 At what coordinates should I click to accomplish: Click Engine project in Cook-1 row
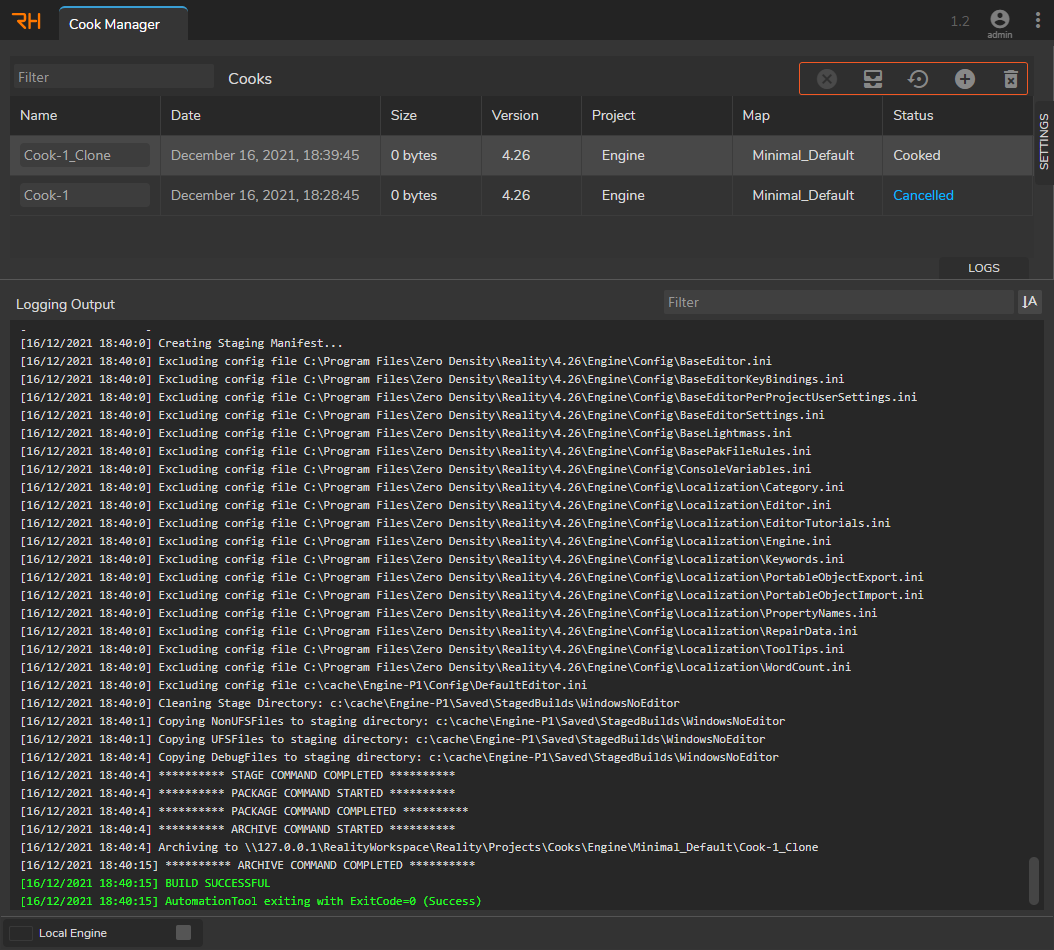click(623, 195)
